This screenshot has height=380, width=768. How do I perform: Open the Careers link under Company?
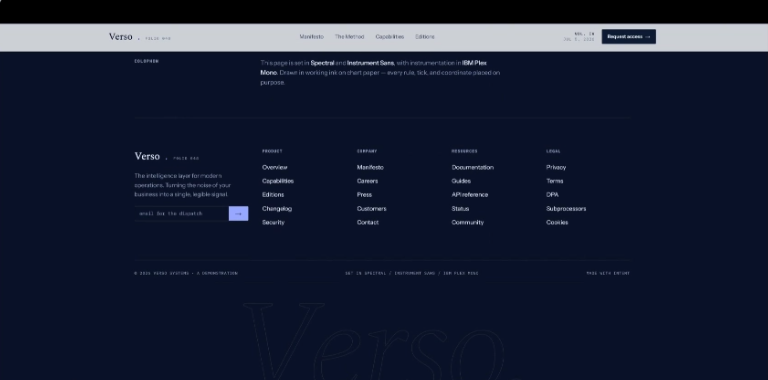coord(367,181)
